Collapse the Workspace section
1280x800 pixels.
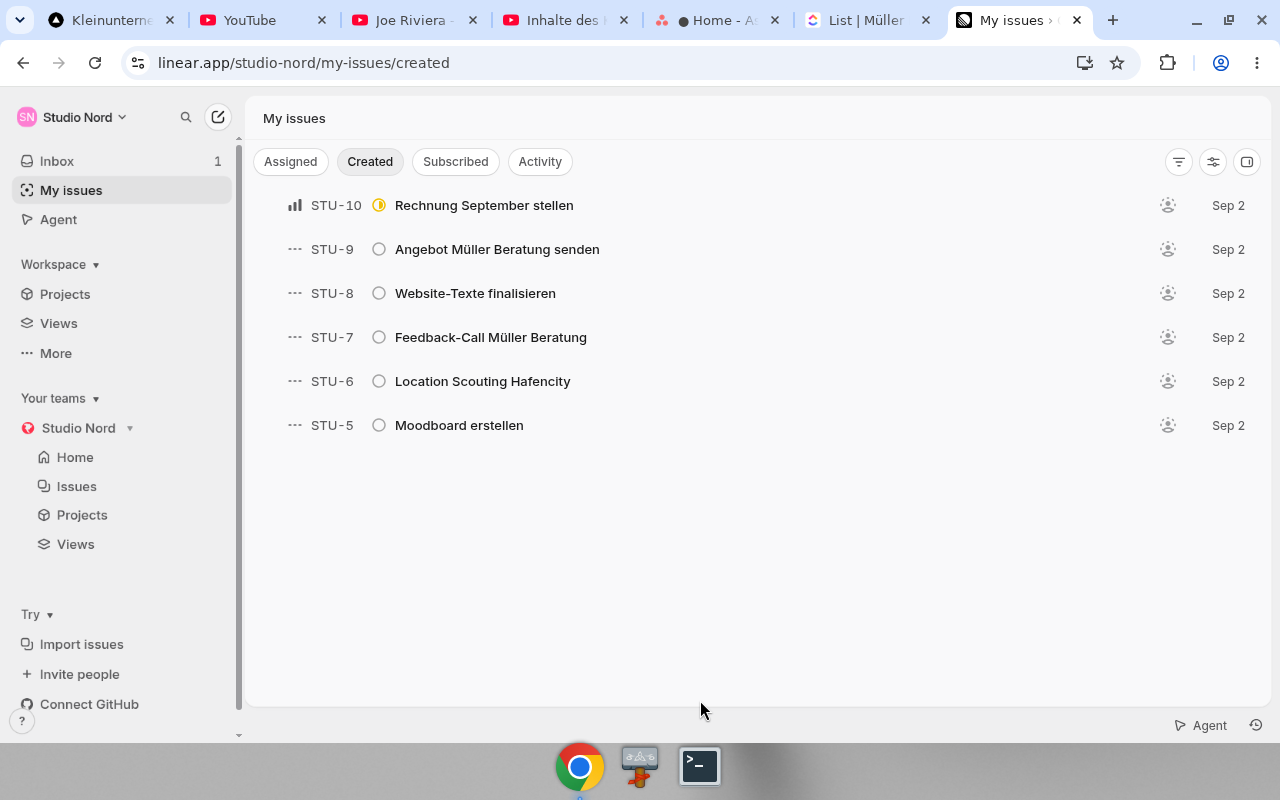point(60,264)
